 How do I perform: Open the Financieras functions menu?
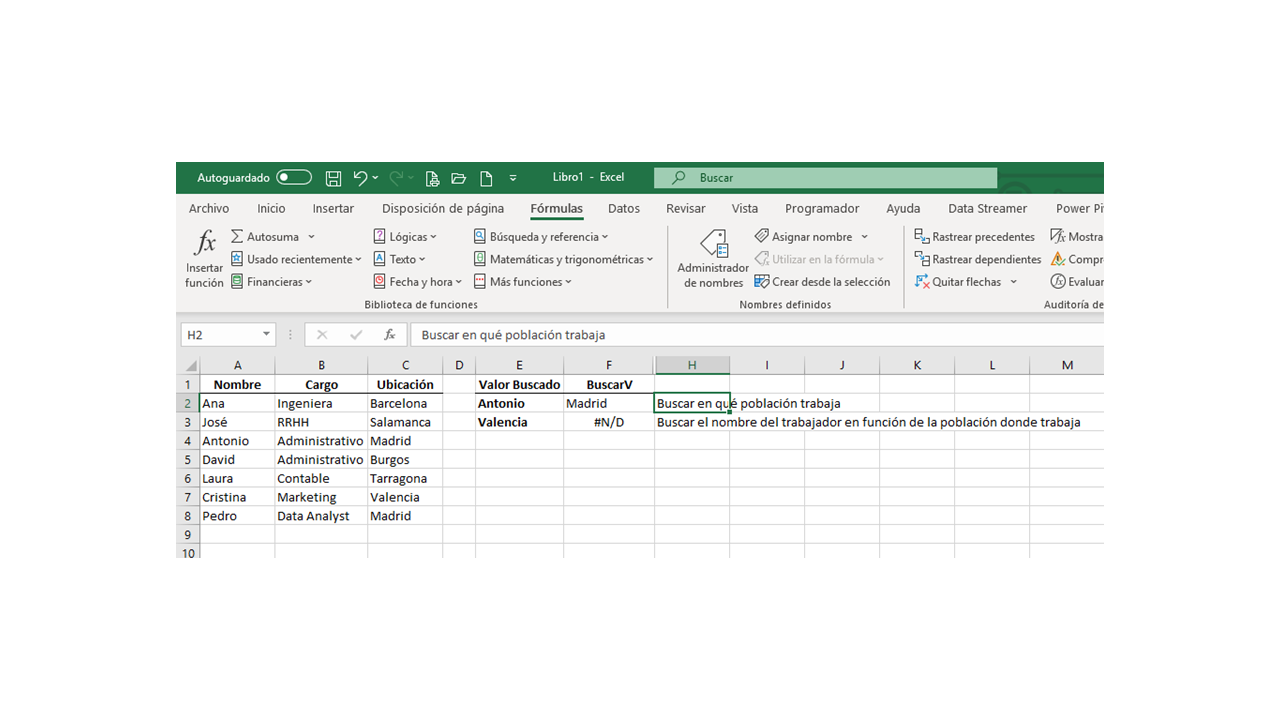271,282
